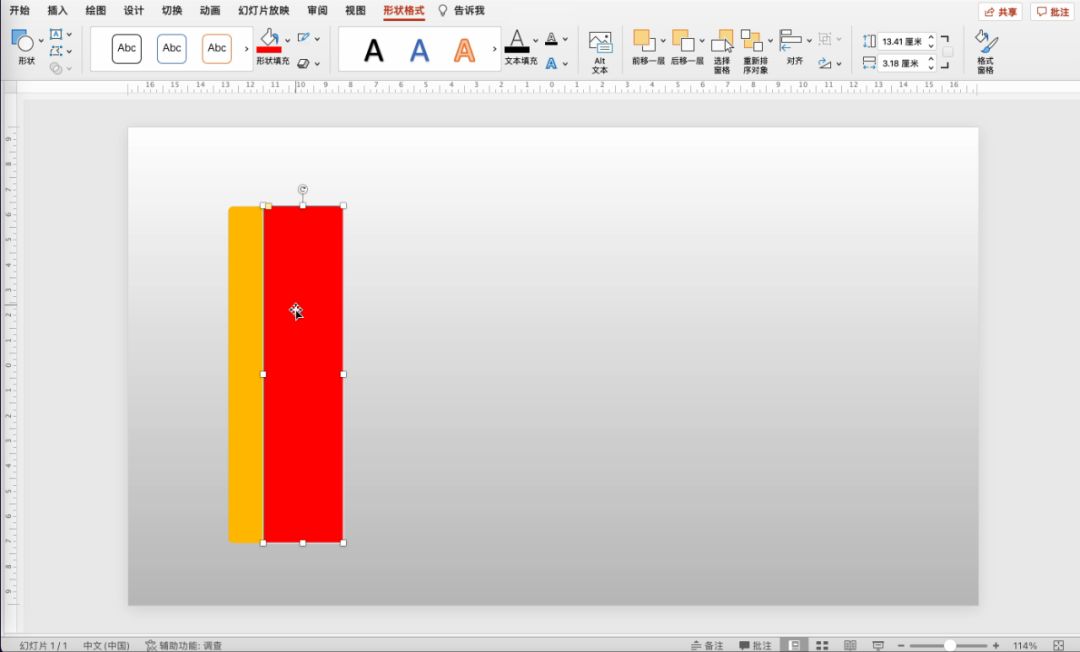Open the text effects dropdown arrow
The image size is (1080, 652).
tap(565, 64)
